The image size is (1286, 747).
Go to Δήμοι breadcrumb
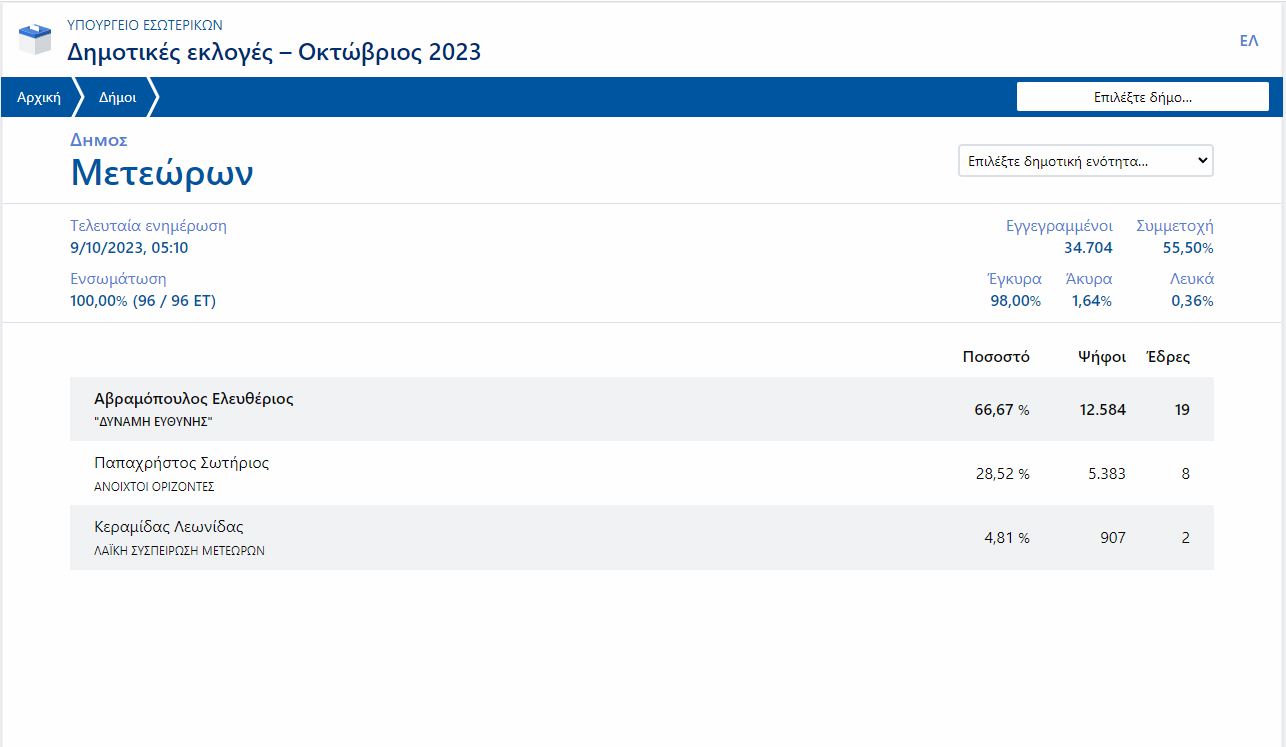tap(117, 98)
